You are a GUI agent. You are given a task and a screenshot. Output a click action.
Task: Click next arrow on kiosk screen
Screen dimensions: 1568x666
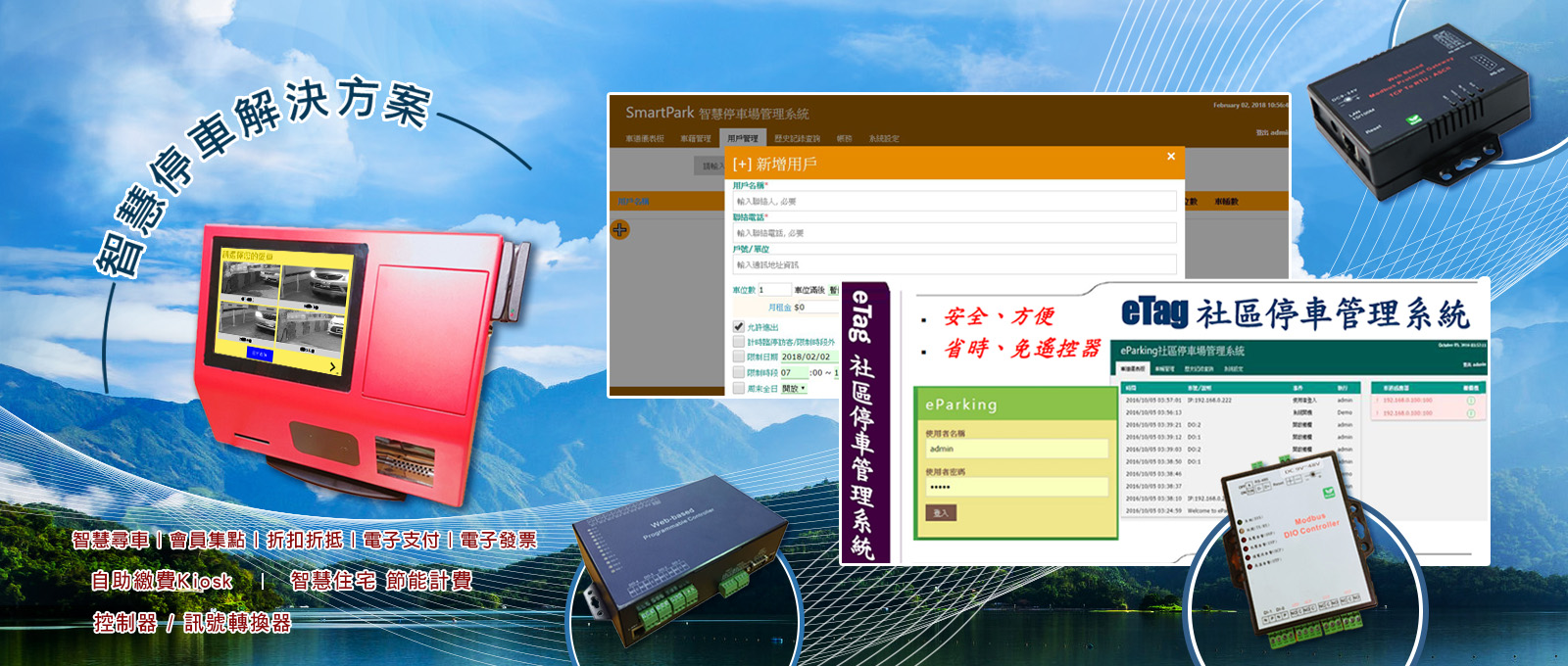pyautogui.click(x=333, y=367)
